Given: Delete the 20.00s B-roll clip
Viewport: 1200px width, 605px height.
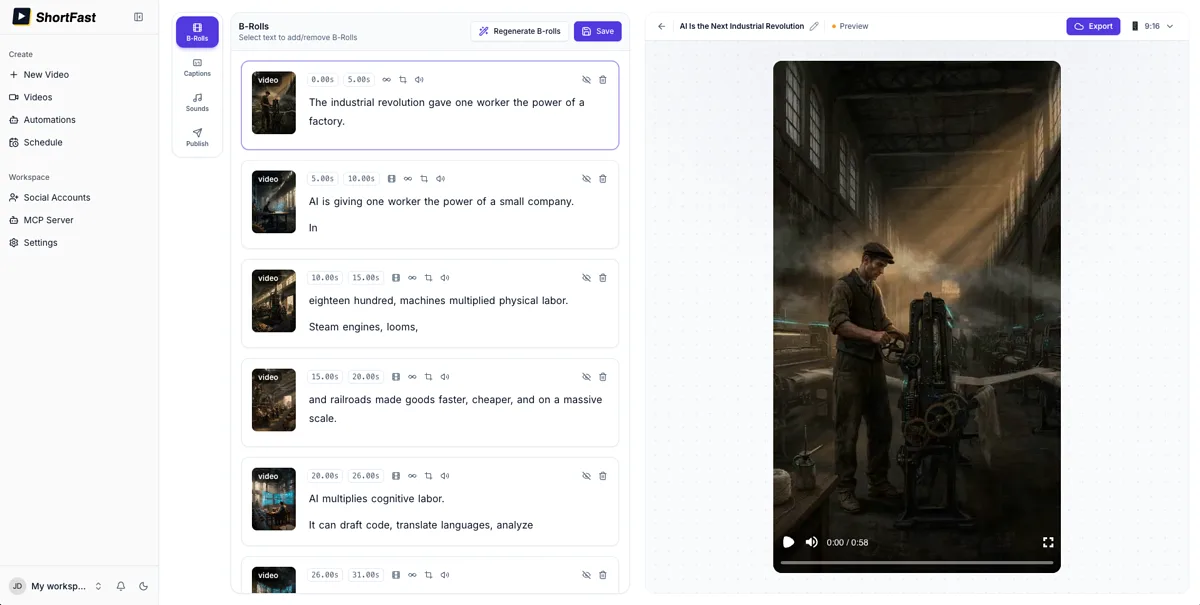Looking at the screenshot, I should click(x=603, y=476).
